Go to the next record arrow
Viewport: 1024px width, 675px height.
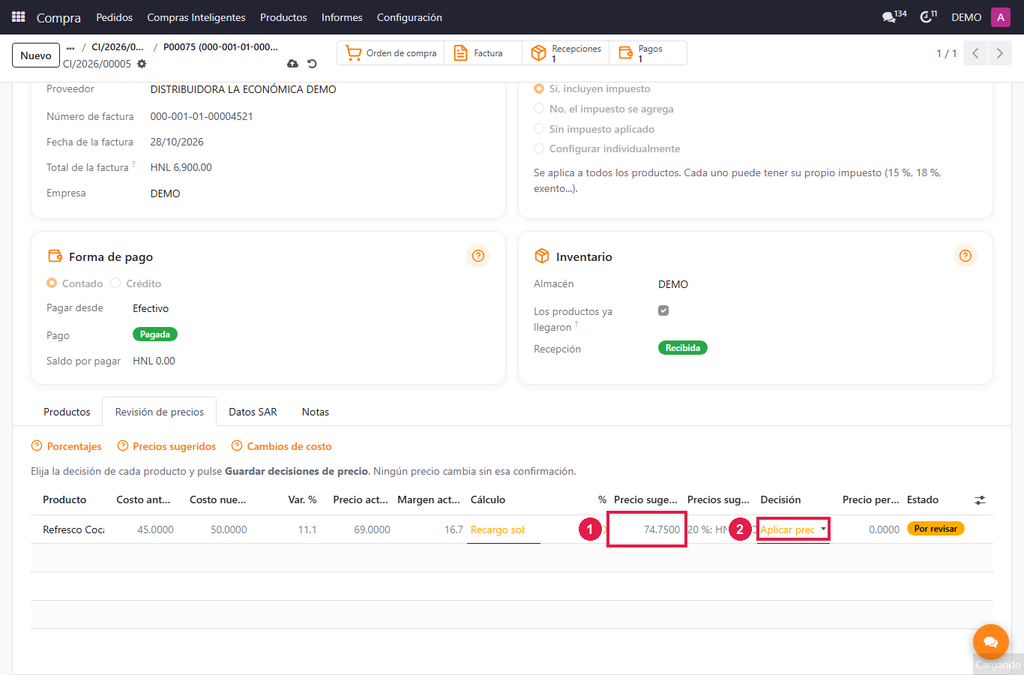coord(999,54)
